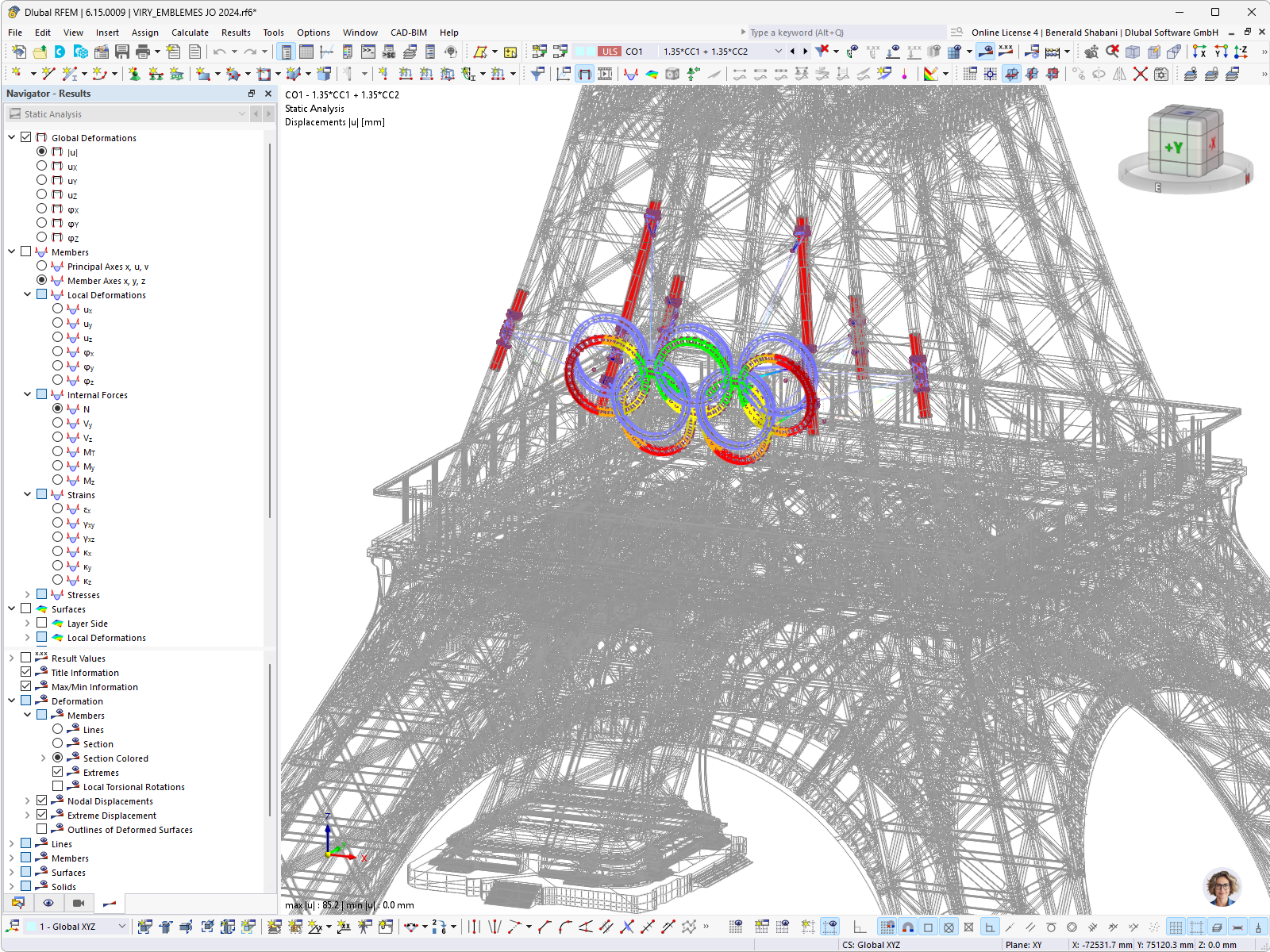1270x952 pixels.
Task: Click the ULS CO1 load case label
Action: click(621, 52)
